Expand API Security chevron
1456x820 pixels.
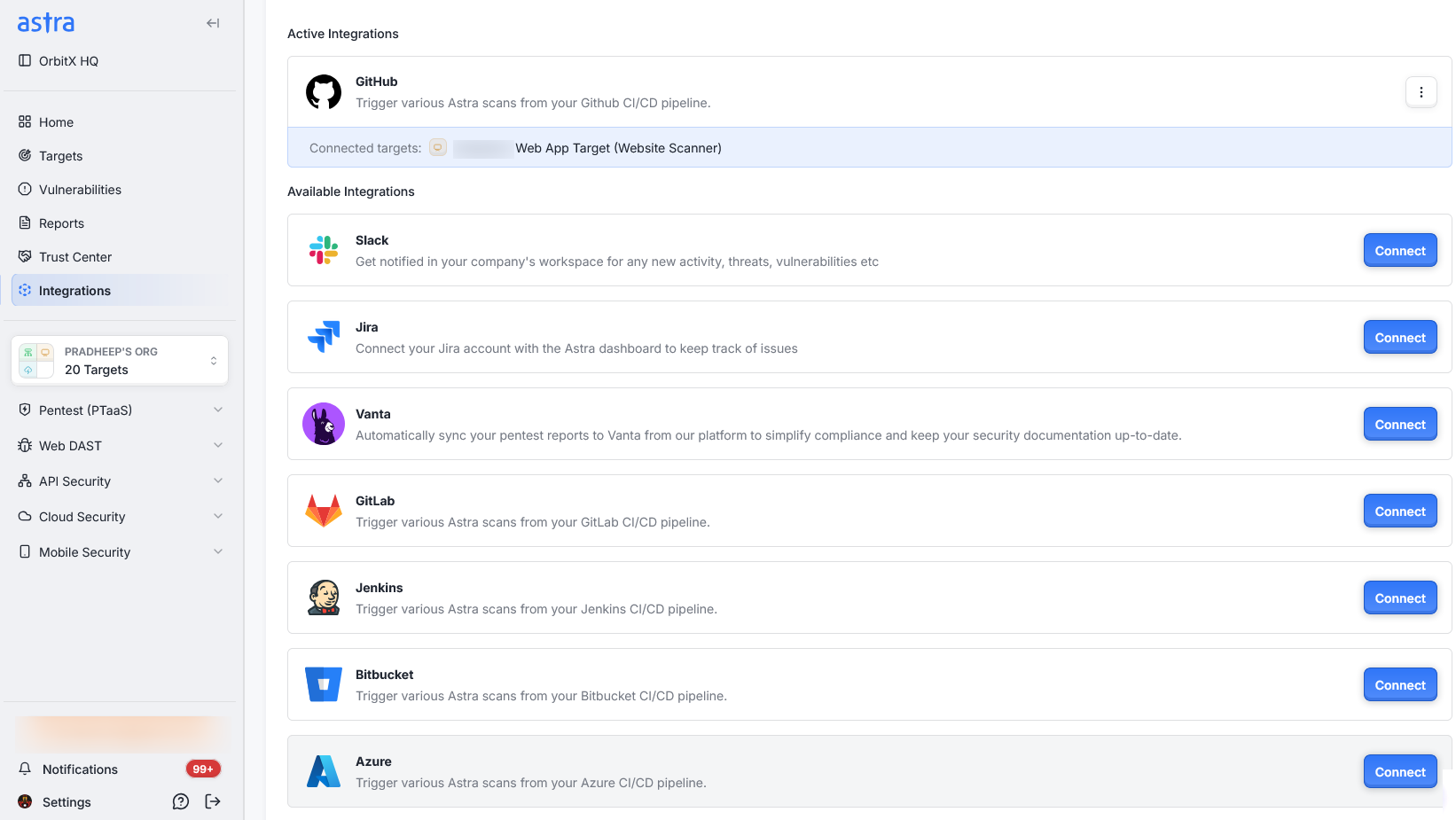[x=218, y=480]
